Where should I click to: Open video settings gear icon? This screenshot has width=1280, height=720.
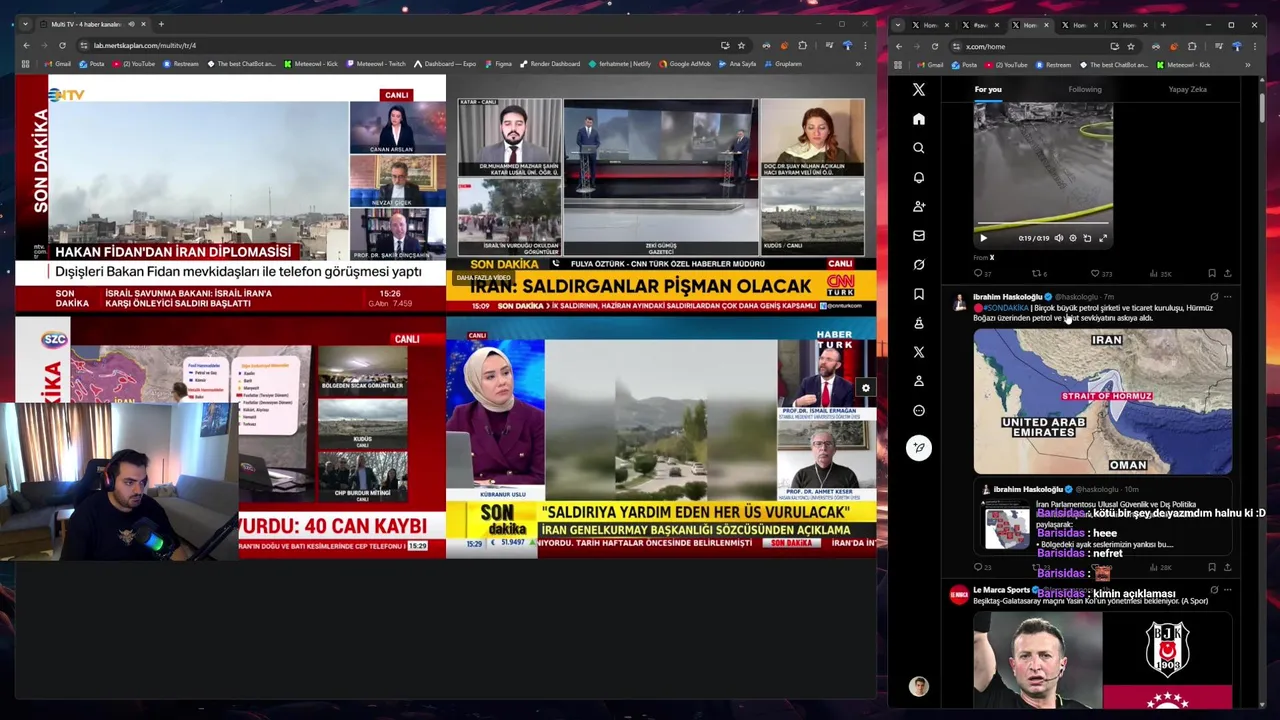click(1073, 238)
